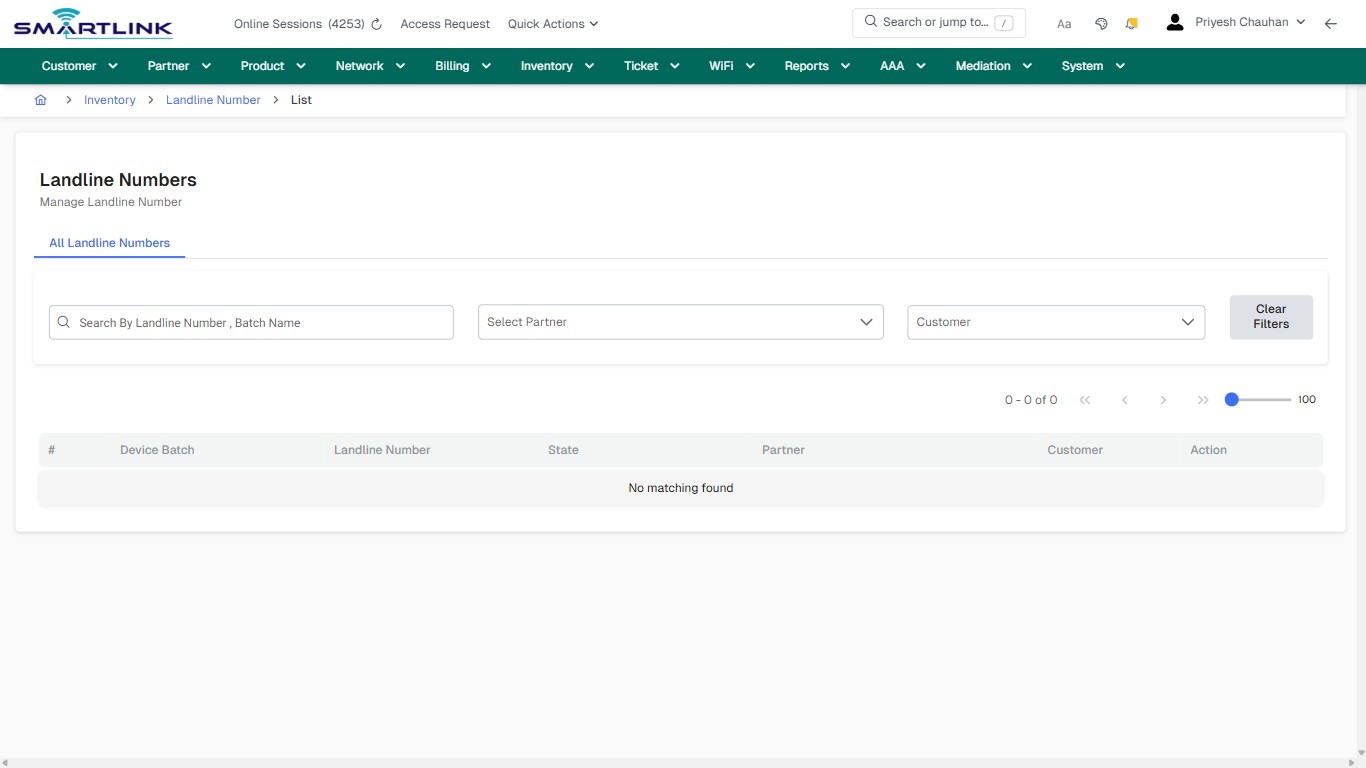
Task: Open the Quick Actions dropdown
Action: point(552,23)
